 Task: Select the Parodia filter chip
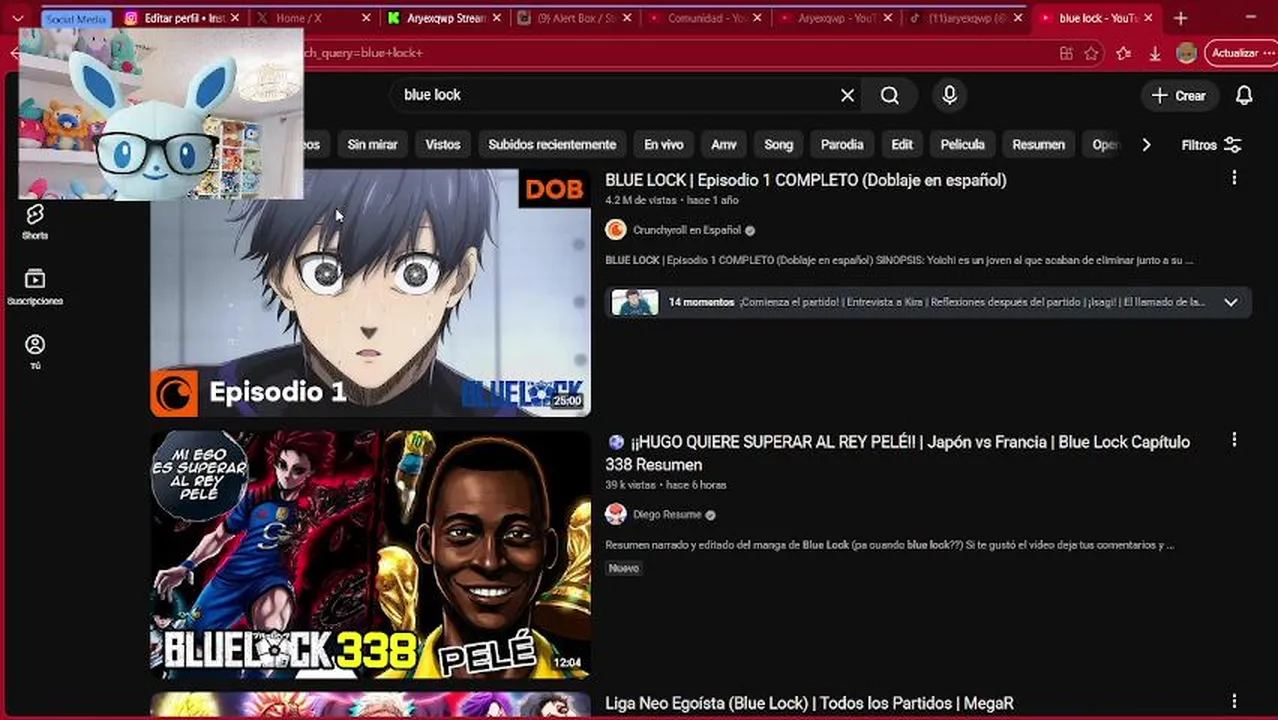842,145
